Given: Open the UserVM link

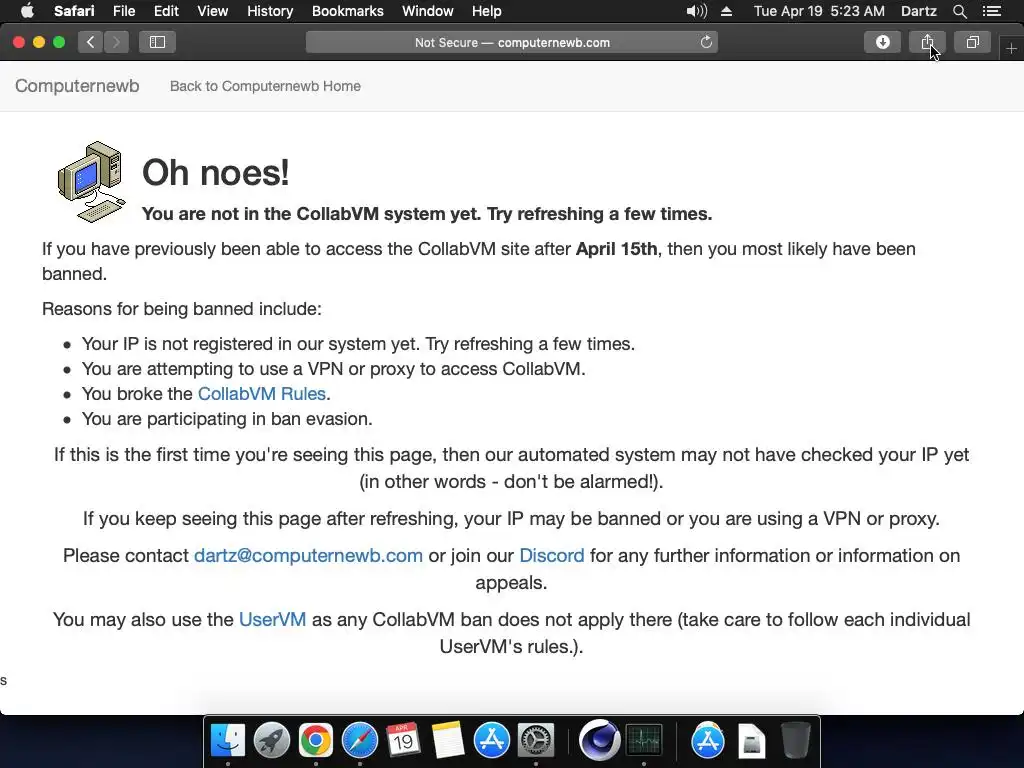Looking at the screenshot, I should pyautogui.click(x=272, y=620).
